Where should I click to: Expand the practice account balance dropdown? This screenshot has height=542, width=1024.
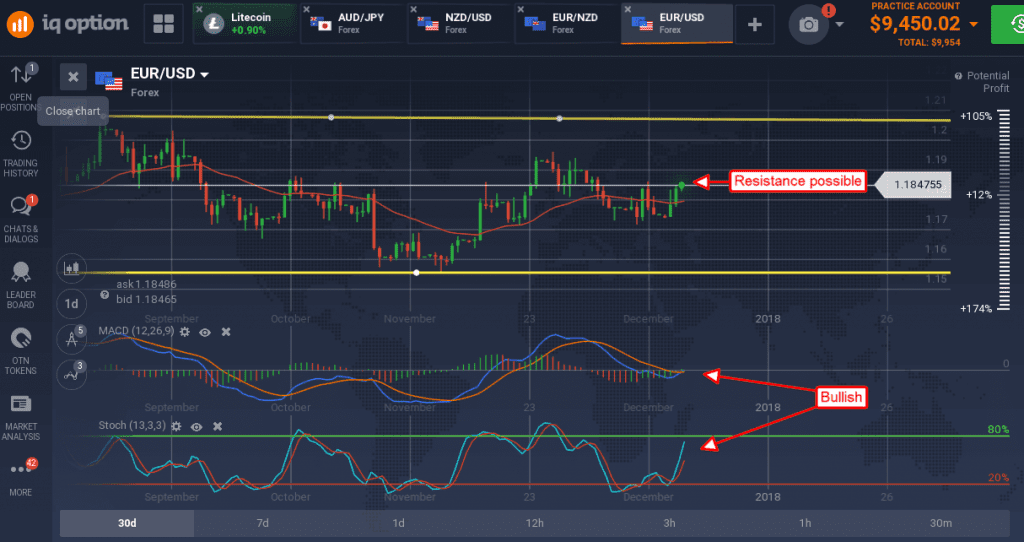[x=973, y=25]
